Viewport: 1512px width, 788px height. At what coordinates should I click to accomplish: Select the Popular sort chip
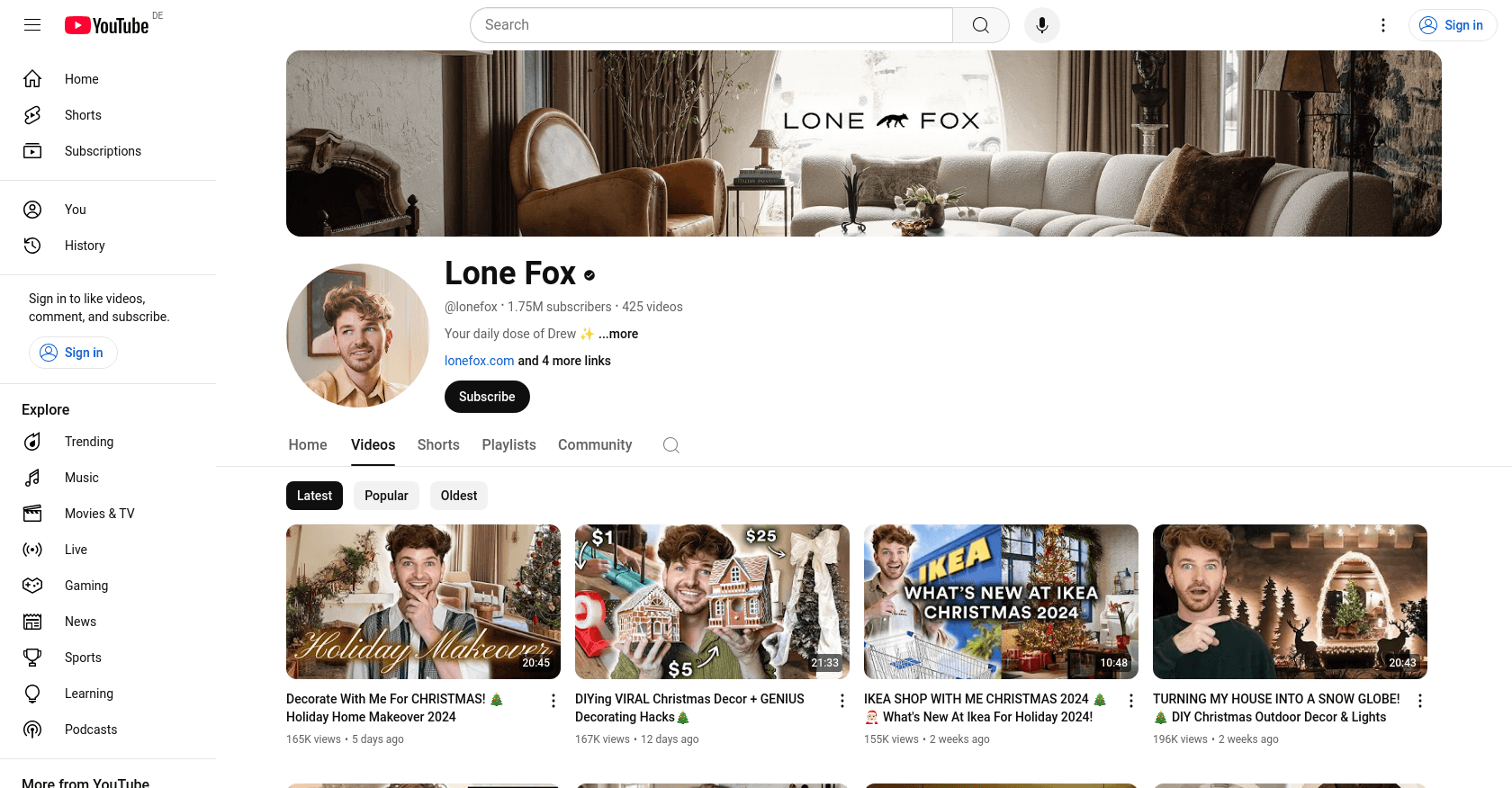(386, 496)
